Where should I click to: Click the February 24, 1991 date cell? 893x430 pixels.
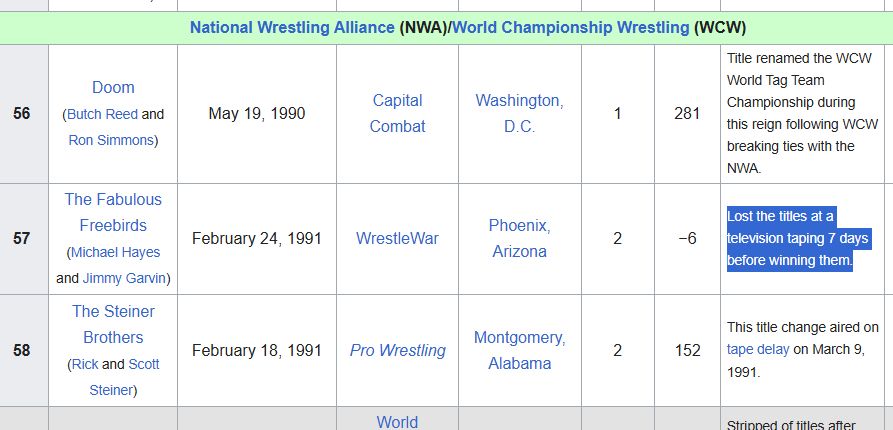(x=257, y=239)
